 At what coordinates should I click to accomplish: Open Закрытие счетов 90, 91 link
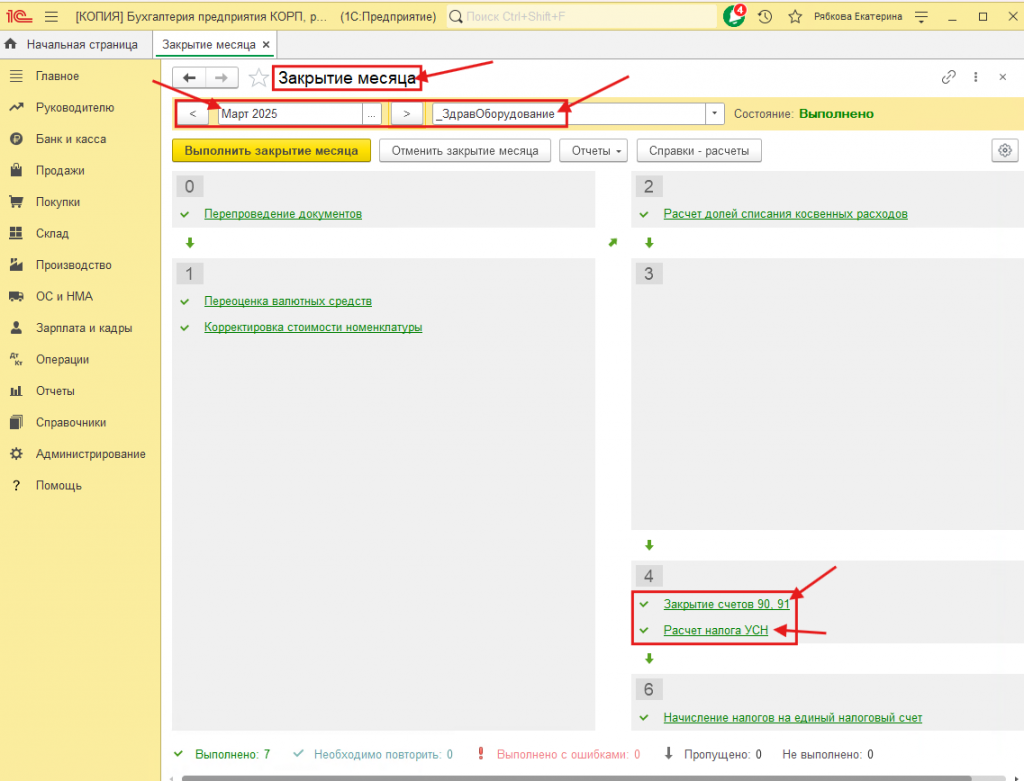point(727,604)
